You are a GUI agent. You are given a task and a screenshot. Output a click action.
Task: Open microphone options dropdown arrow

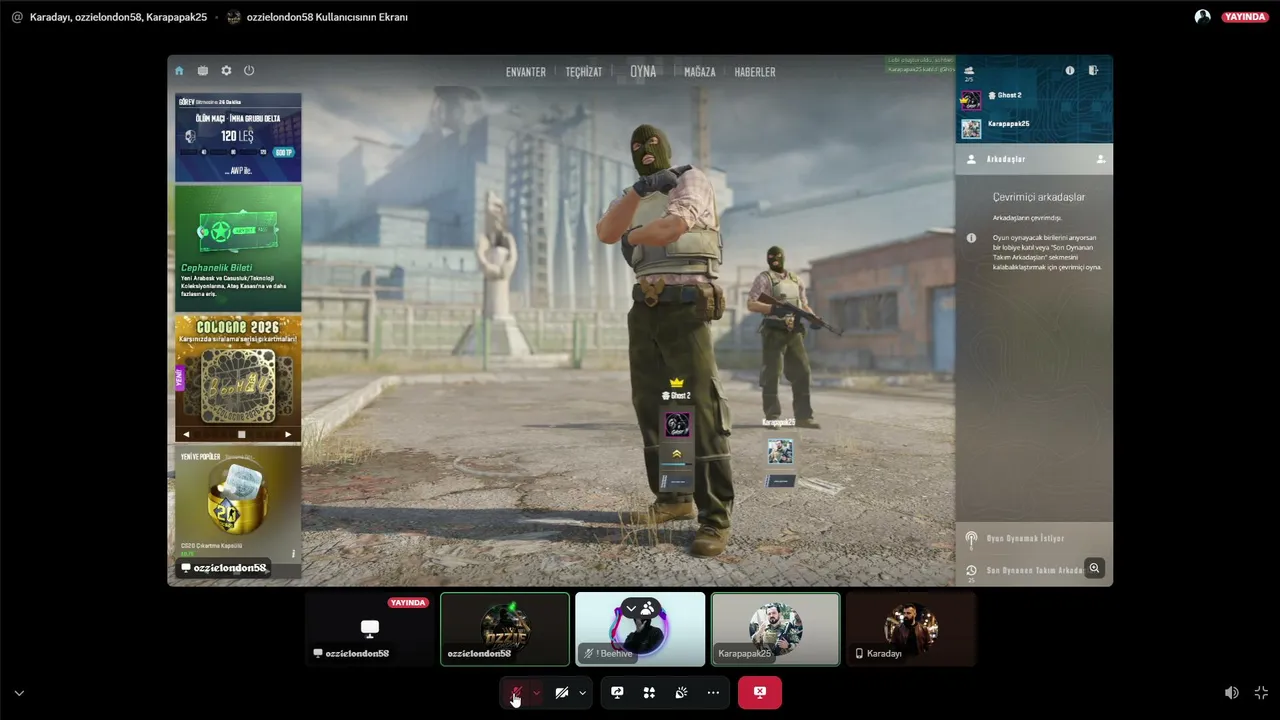537,693
